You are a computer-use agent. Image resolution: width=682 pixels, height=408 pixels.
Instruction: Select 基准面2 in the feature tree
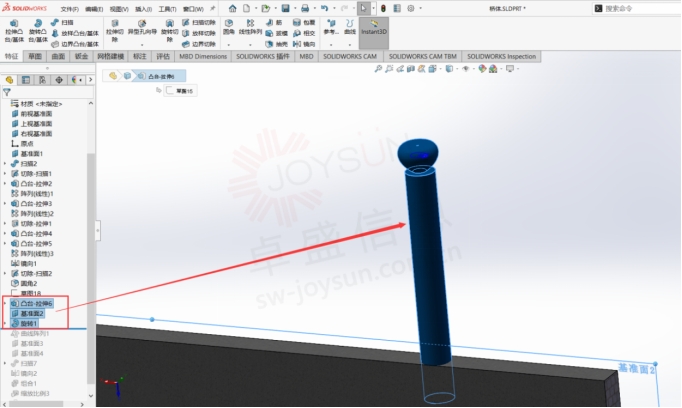tap(27, 313)
